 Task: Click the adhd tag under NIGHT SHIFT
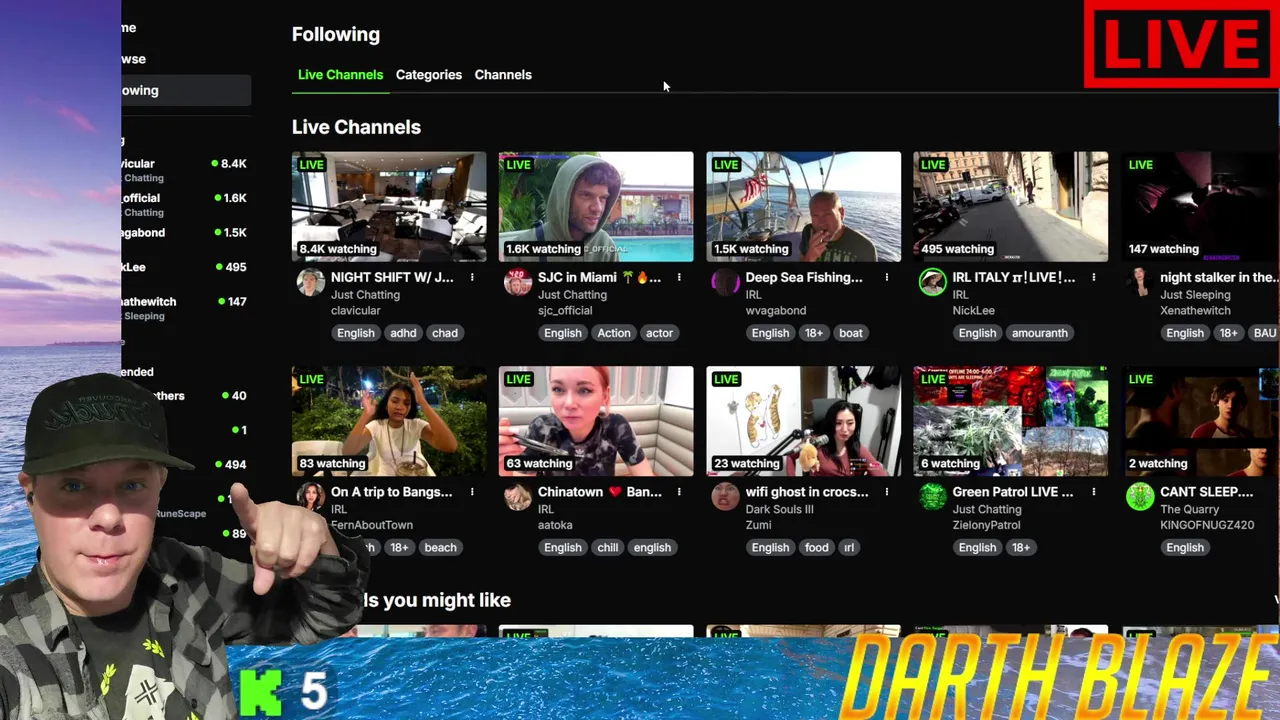[x=403, y=333]
